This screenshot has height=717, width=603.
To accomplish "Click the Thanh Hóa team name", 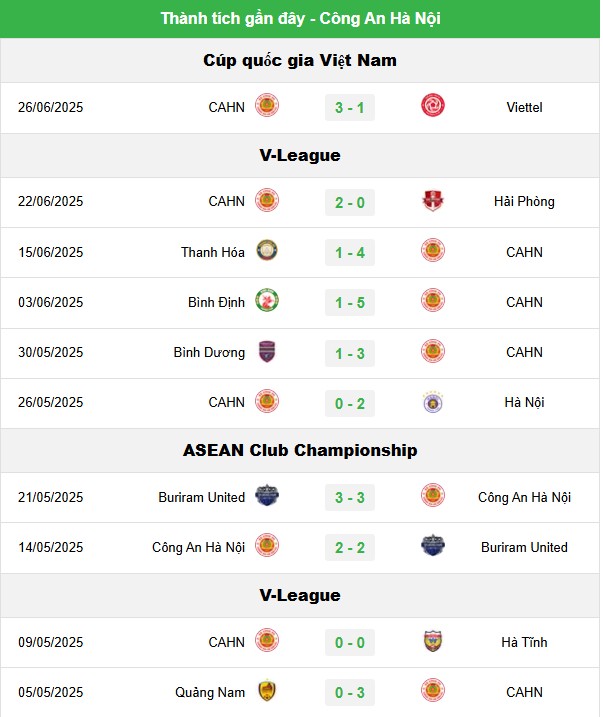I will coord(213,252).
